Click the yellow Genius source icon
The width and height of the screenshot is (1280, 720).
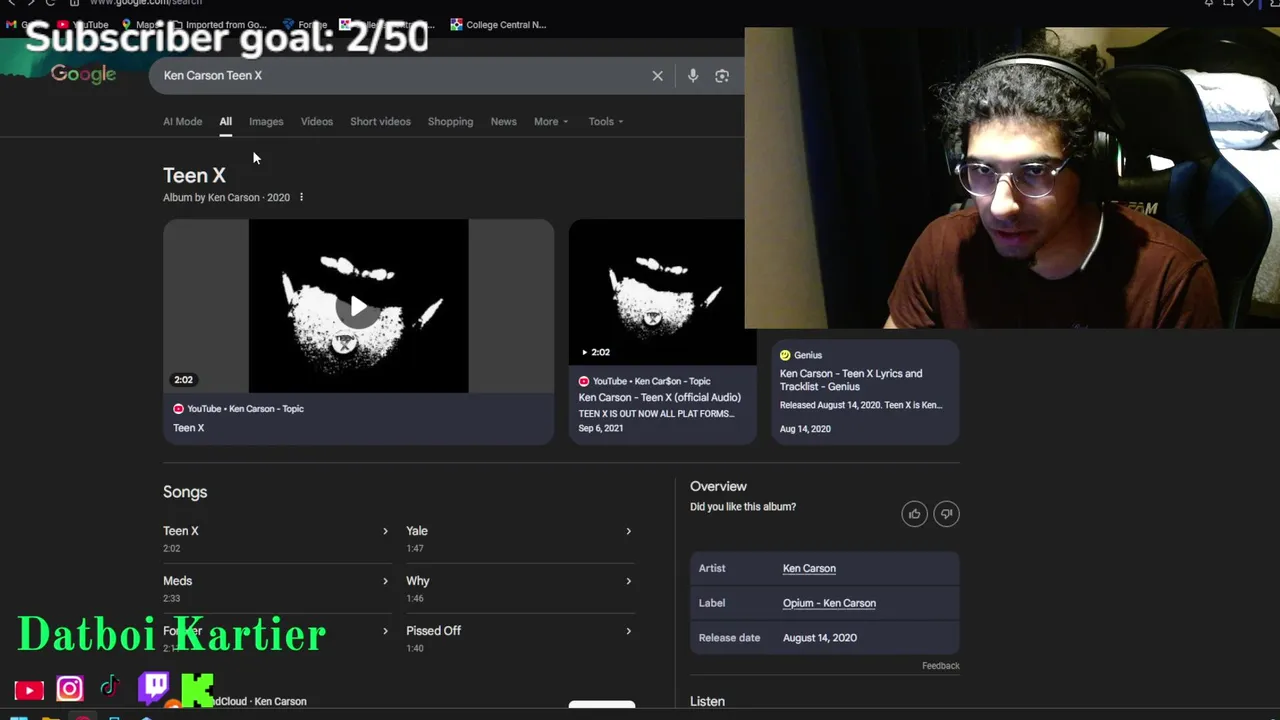[785, 355]
